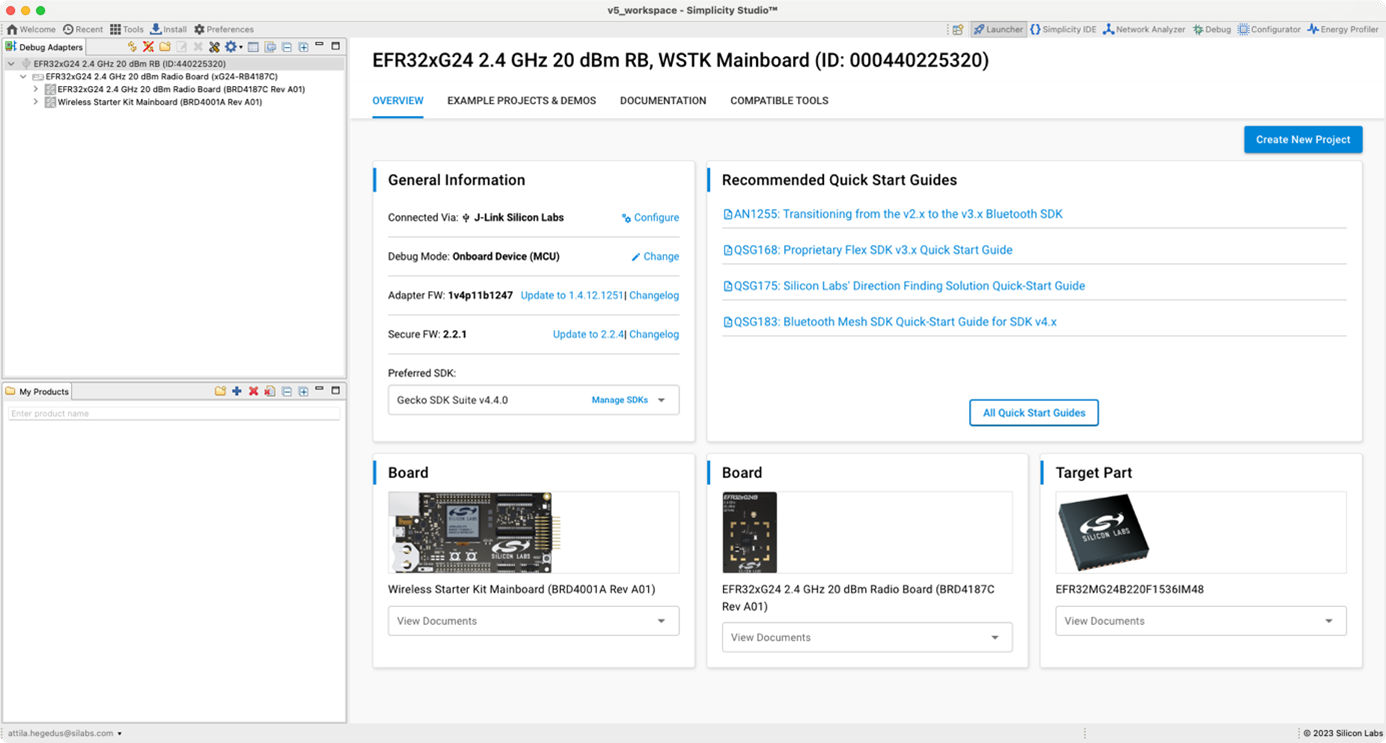Open the Configurator perspective
The image size is (1386, 743).
click(1269, 29)
